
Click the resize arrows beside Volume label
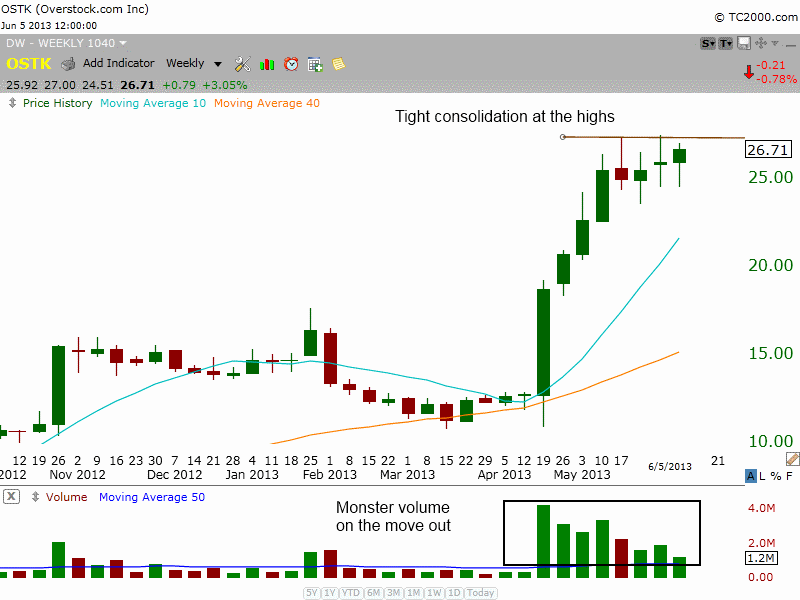pyautogui.click(x=35, y=496)
